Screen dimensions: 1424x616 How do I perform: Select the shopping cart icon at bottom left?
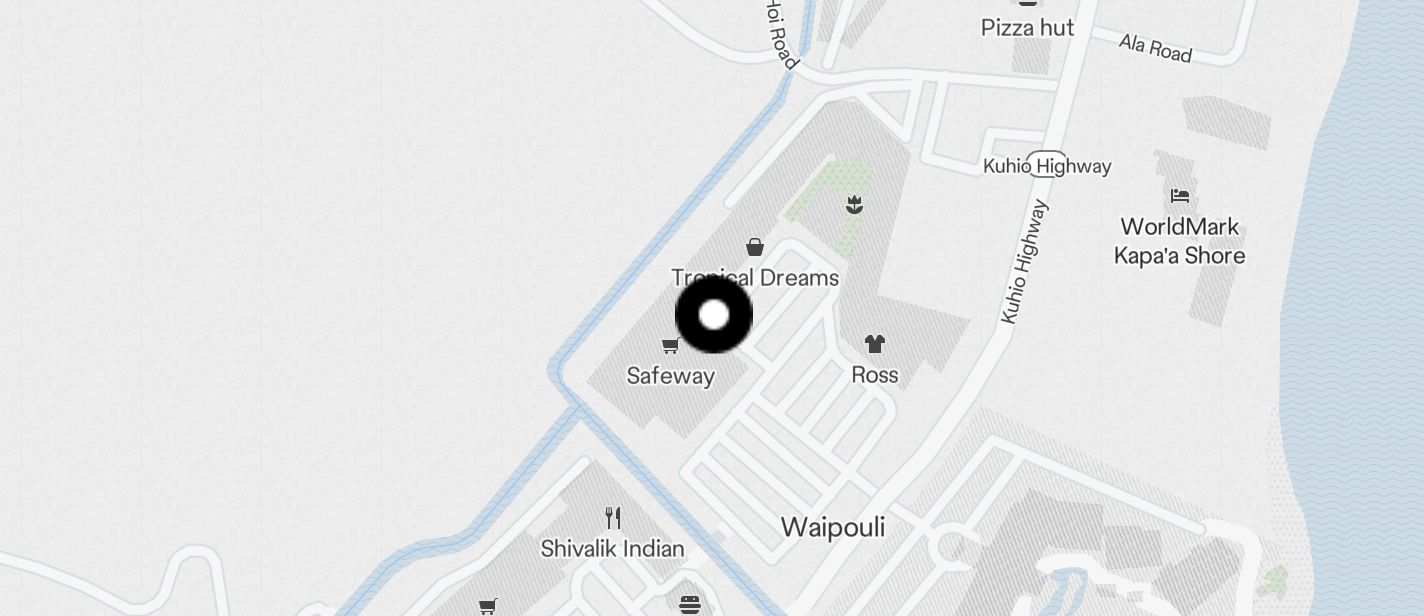(487, 606)
